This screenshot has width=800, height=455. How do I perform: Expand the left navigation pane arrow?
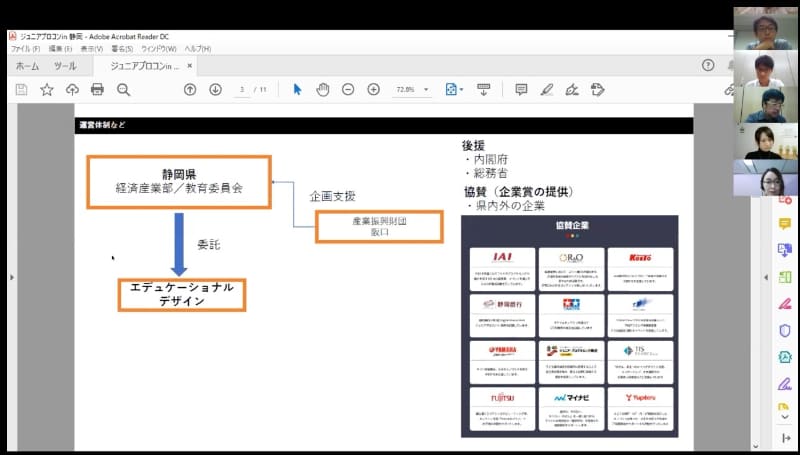tap(12, 277)
